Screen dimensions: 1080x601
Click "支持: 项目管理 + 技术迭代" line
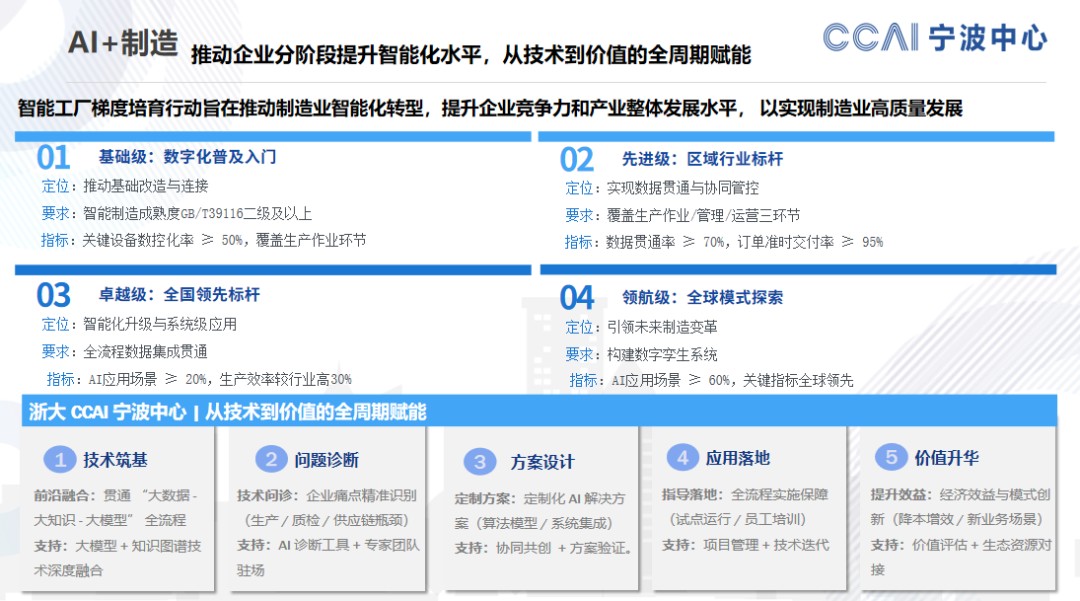click(745, 545)
